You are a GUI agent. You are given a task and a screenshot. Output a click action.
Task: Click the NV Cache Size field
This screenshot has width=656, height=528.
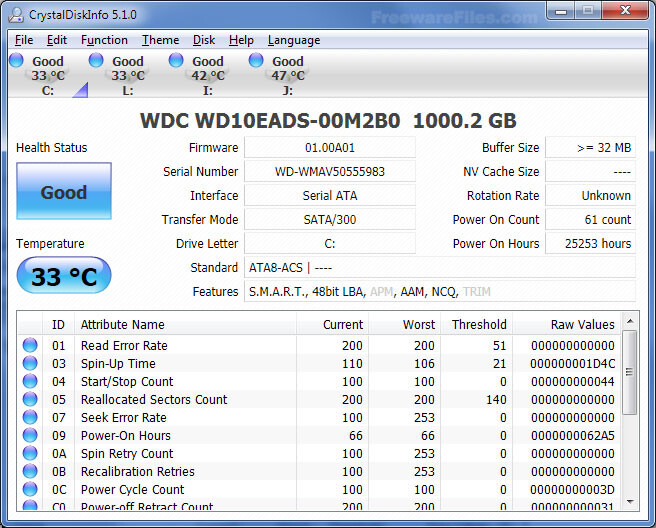click(x=590, y=172)
